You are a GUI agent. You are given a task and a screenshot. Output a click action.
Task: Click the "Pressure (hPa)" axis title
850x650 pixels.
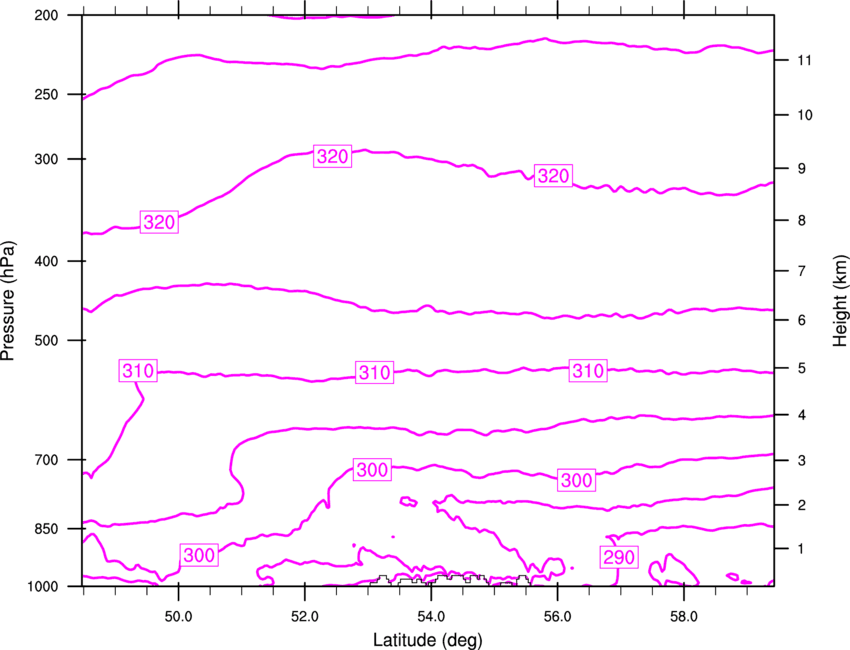tap(8, 300)
